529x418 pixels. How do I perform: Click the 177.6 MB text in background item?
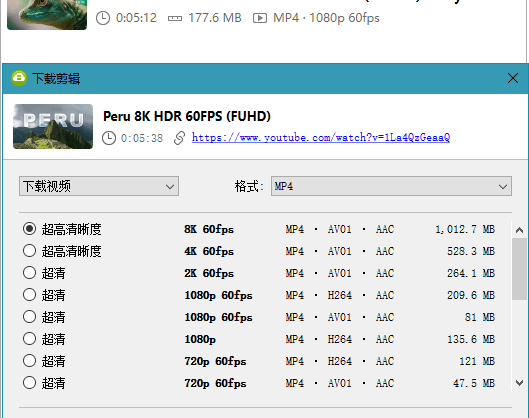click(215, 18)
